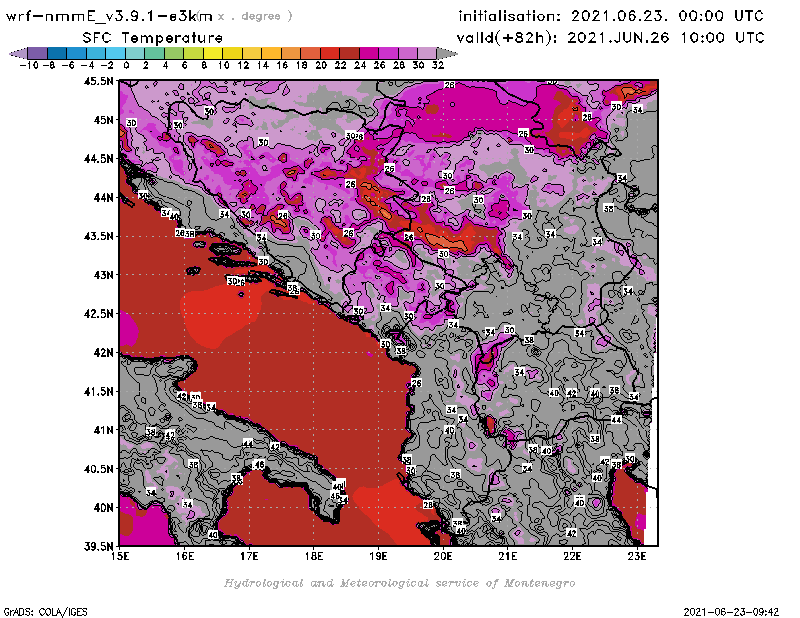Pick the orange legend swatch between 14 and 16
This screenshot has width=800, height=618.
[x=271, y=53]
